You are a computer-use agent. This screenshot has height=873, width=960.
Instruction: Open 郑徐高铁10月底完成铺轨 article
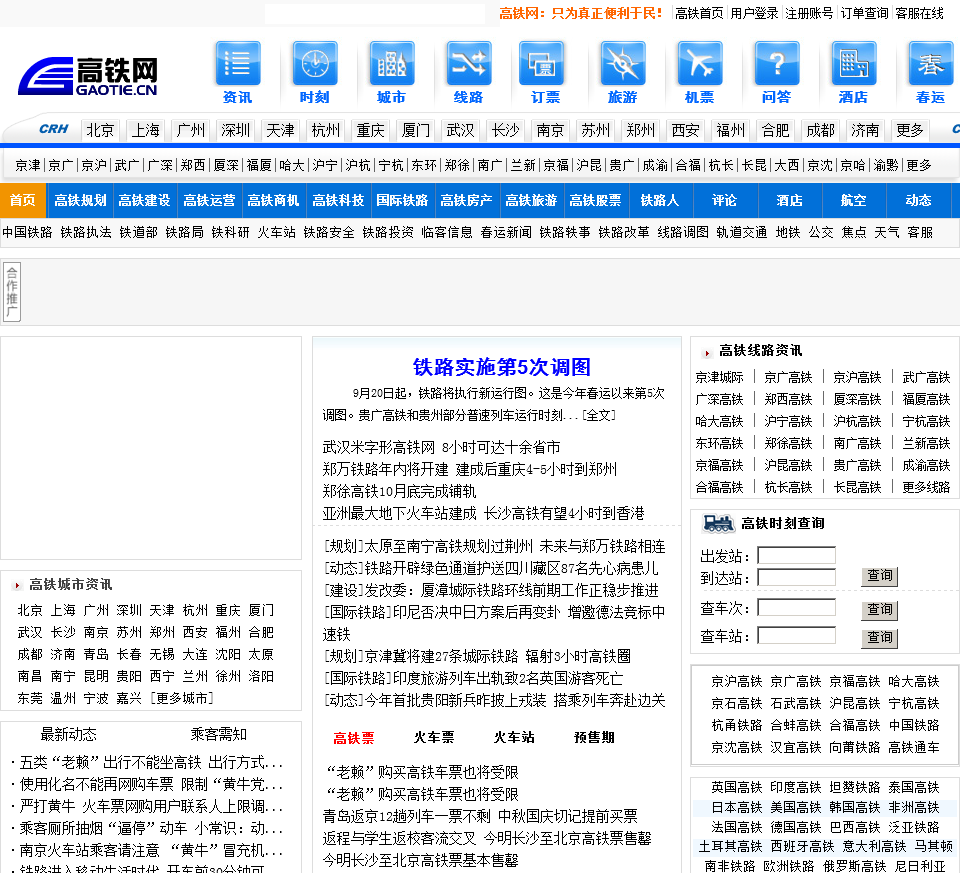click(399, 491)
